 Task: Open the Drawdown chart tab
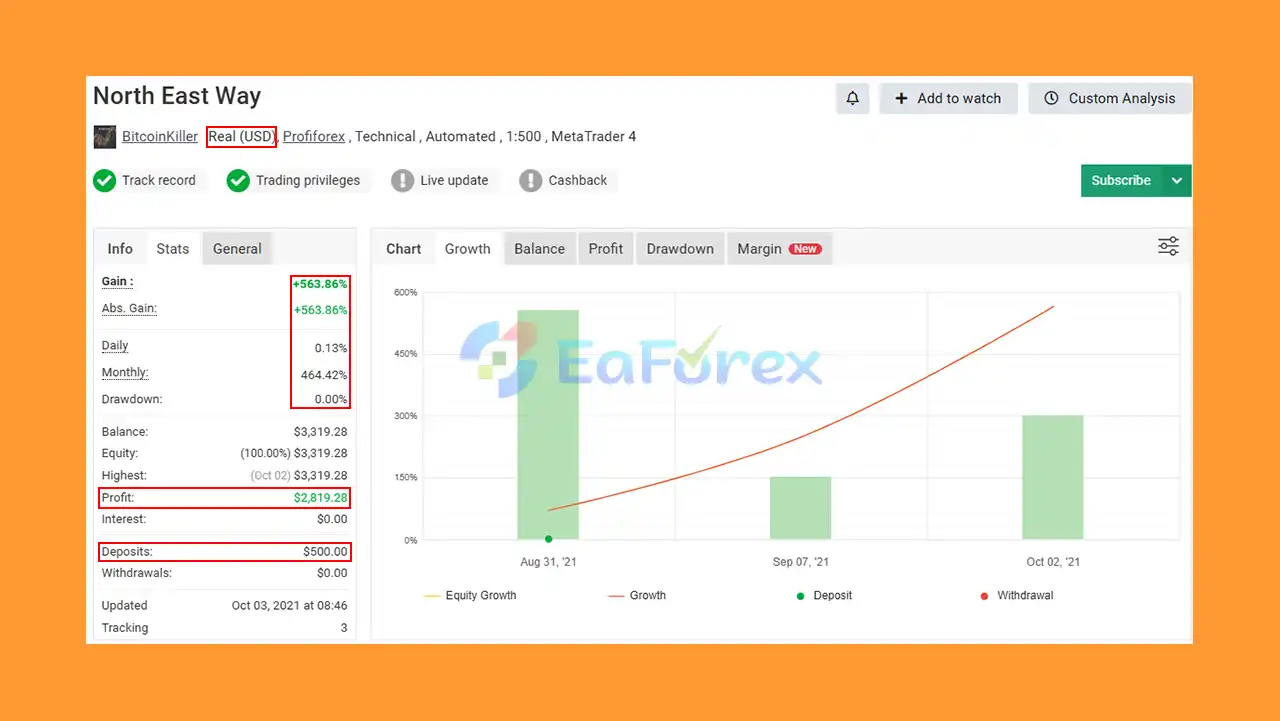click(x=680, y=249)
